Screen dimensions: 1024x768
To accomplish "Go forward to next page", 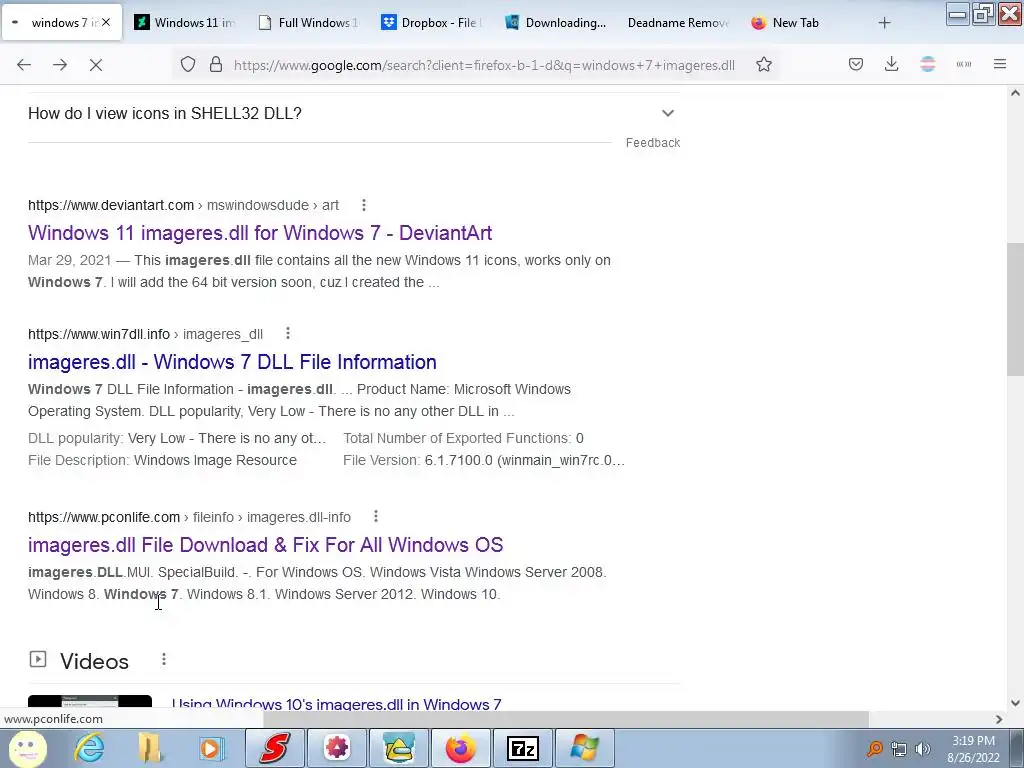I will pyautogui.click(x=60, y=65).
